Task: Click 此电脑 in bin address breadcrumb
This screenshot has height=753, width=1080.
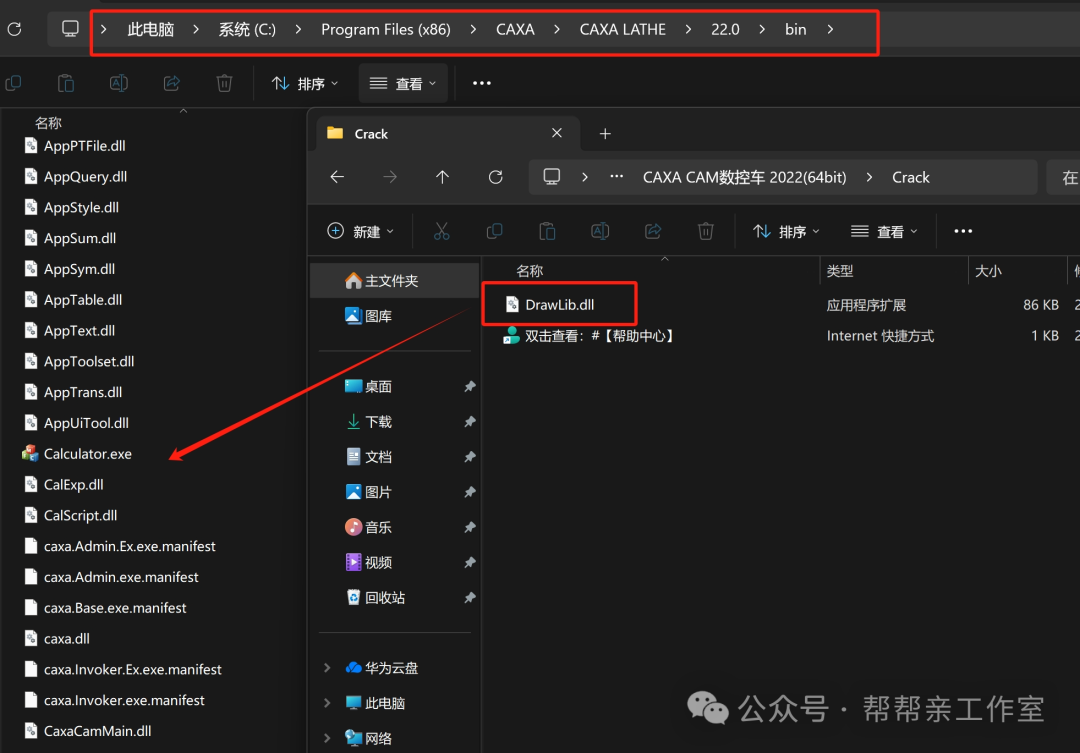Action: tap(150, 30)
